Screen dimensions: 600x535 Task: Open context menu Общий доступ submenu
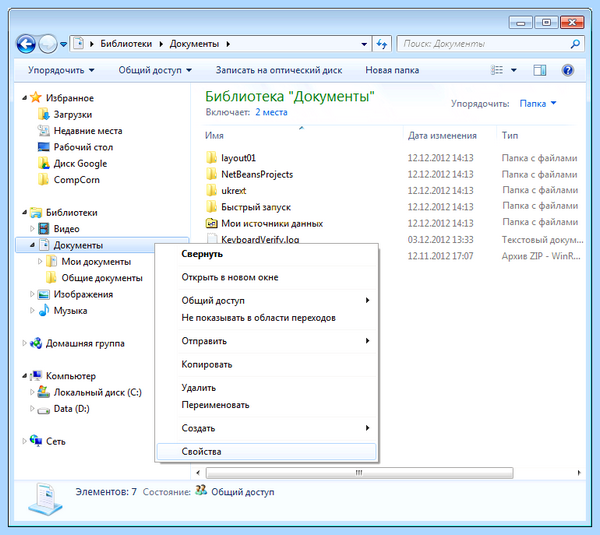(266, 301)
